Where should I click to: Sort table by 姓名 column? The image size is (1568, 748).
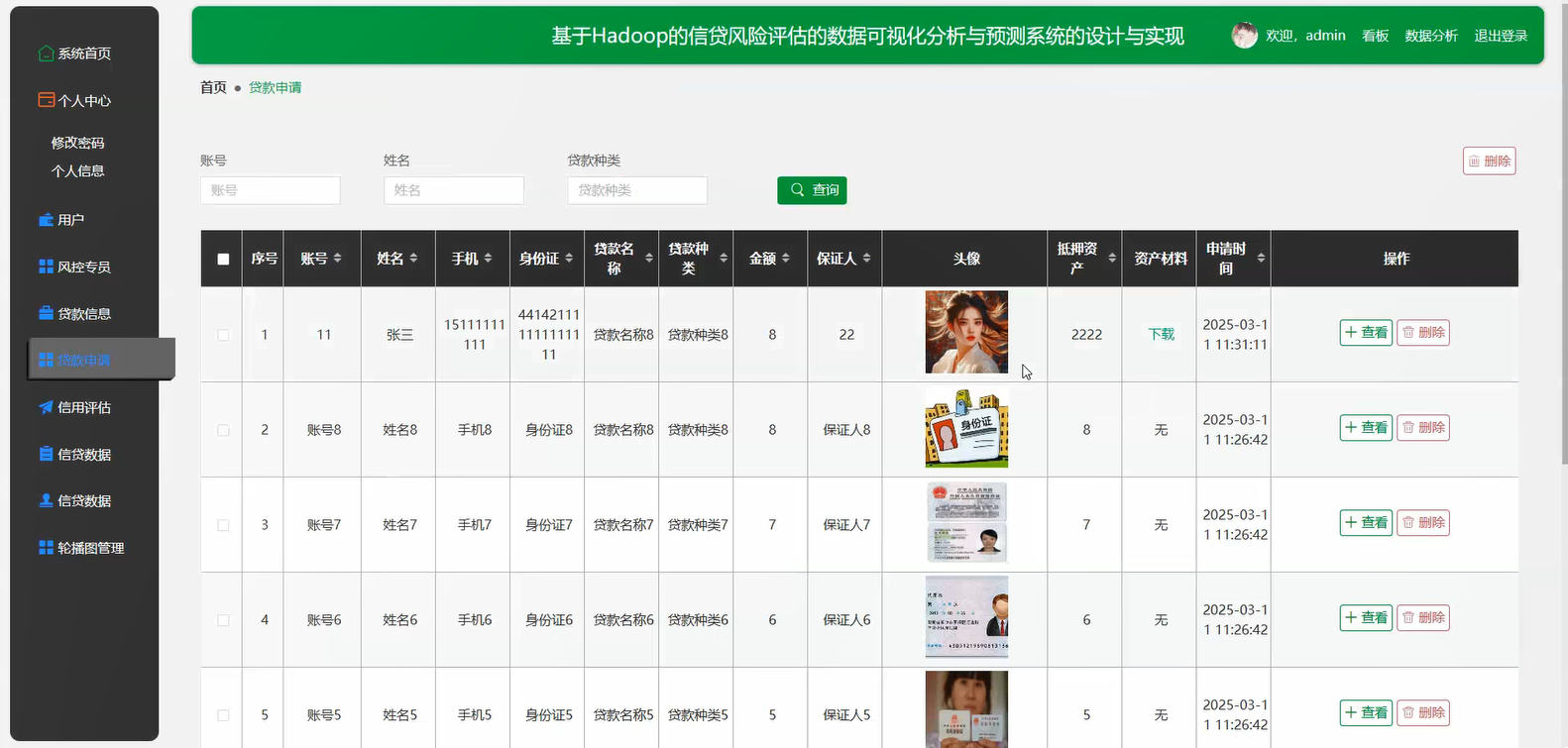point(413,258)
